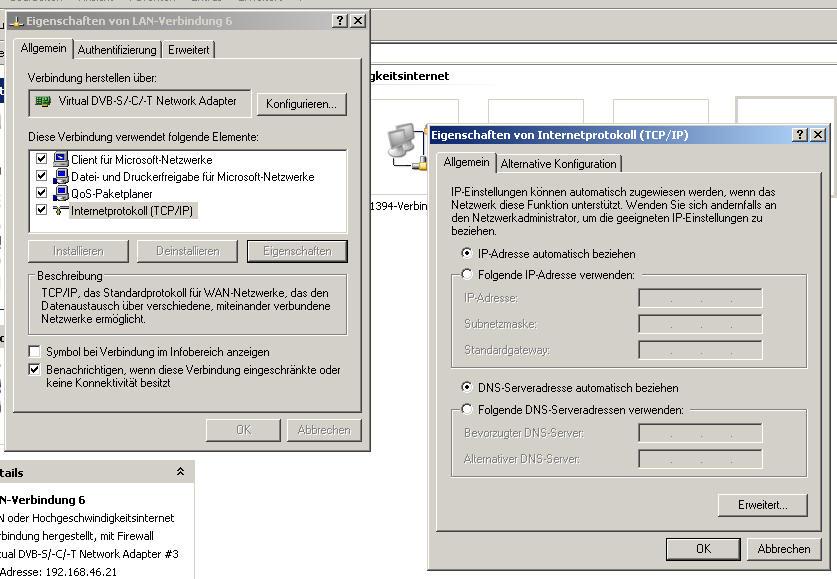This screenshot has width=837, height=579.
Task: Click OK in LAN-Verbindung dialog
Action: tap(243, 430)
